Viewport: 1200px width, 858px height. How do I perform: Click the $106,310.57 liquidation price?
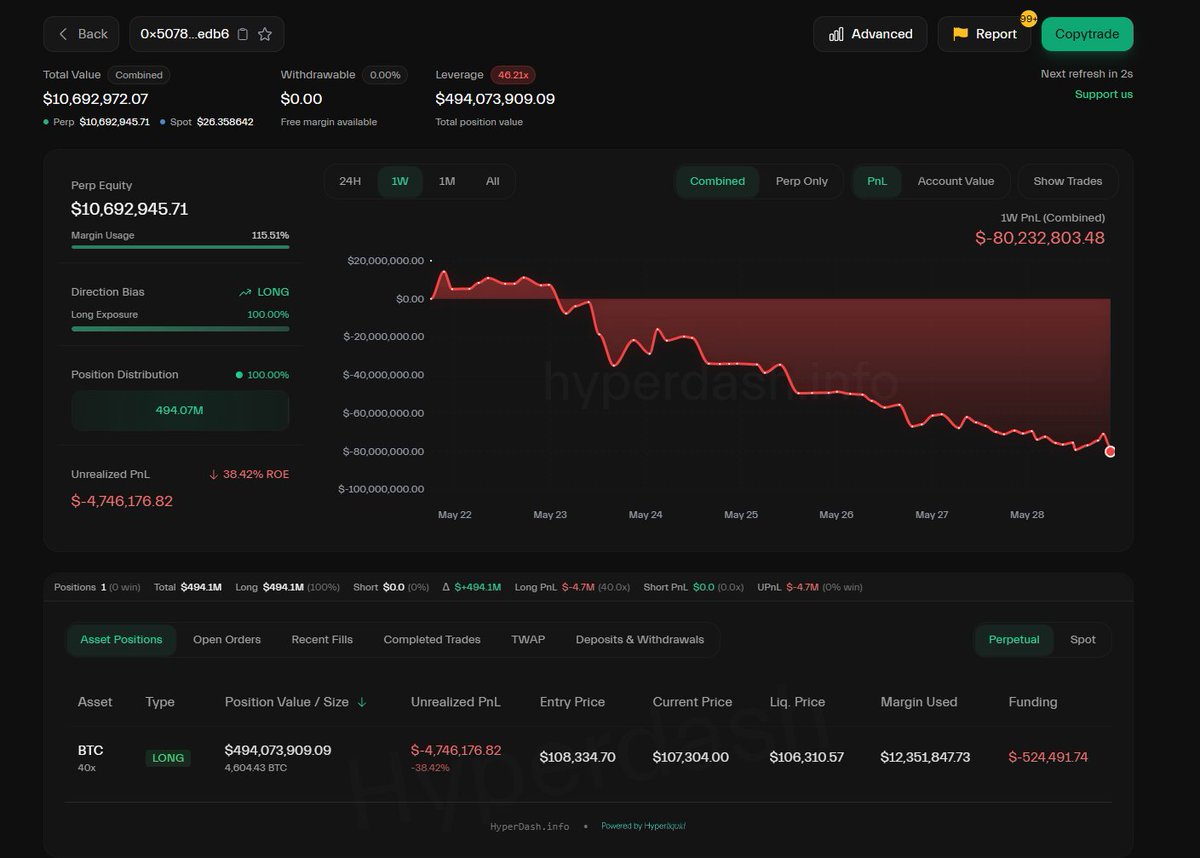(x=807, y=757)
